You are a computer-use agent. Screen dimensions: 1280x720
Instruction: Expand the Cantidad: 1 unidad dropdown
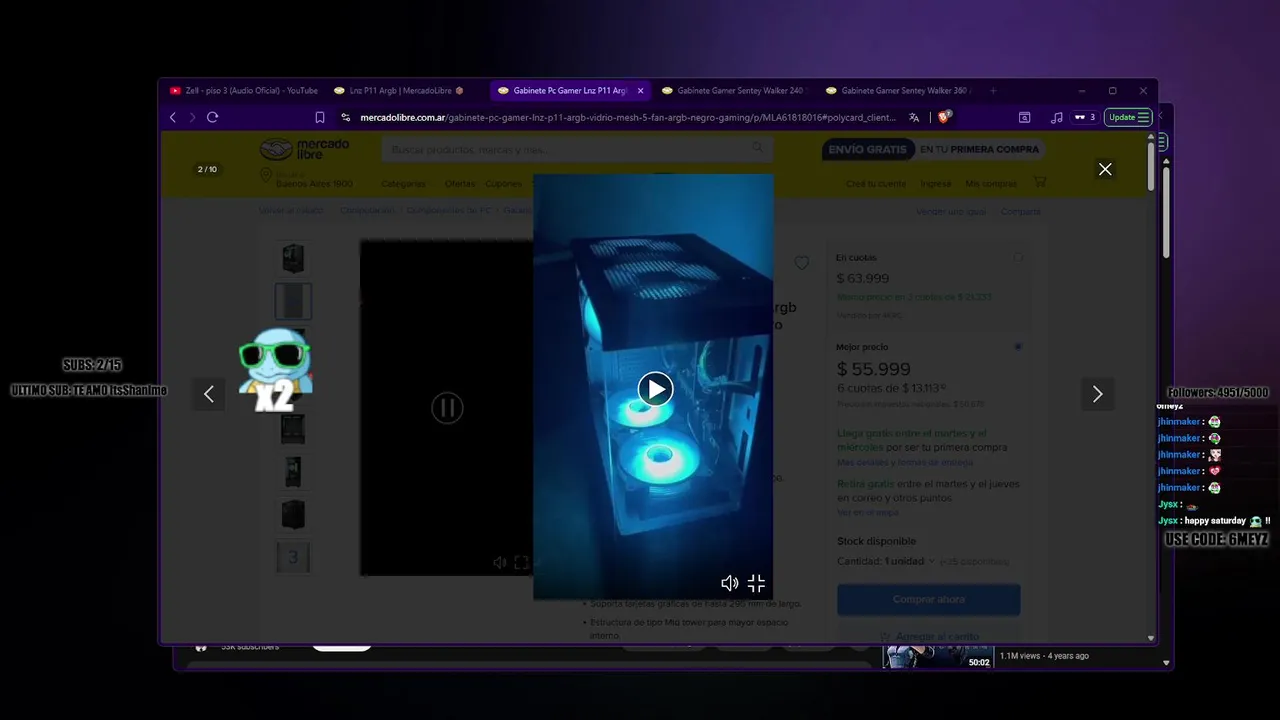click(x=886, y=561)
